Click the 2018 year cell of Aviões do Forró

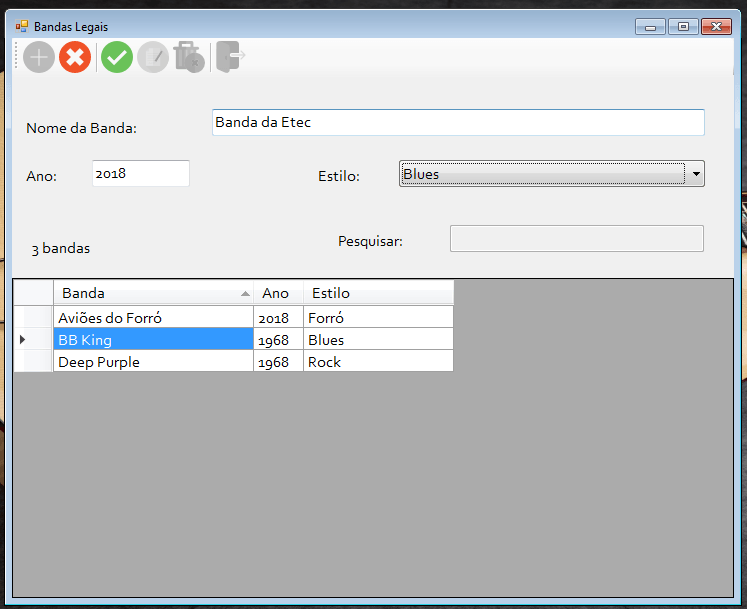tap(278, 318)
